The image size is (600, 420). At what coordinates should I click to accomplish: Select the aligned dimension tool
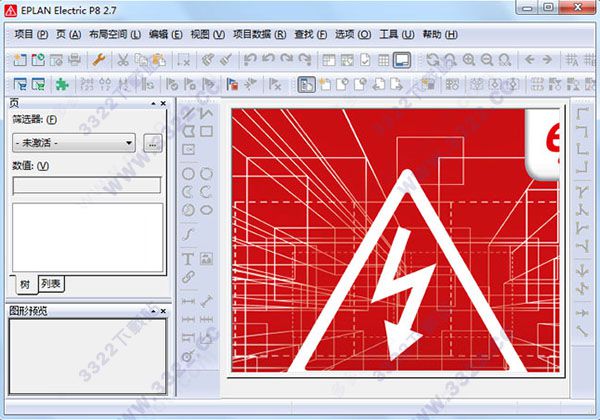point(206,301)
